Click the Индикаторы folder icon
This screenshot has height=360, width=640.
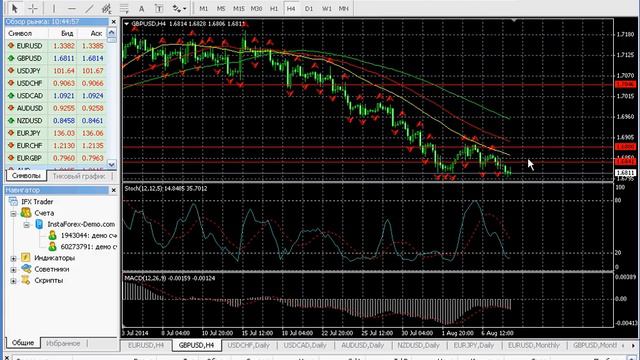pos(26,258)
